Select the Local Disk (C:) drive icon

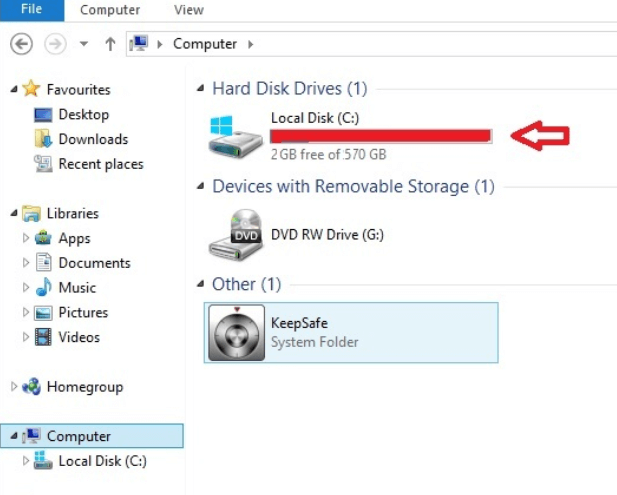236,137
